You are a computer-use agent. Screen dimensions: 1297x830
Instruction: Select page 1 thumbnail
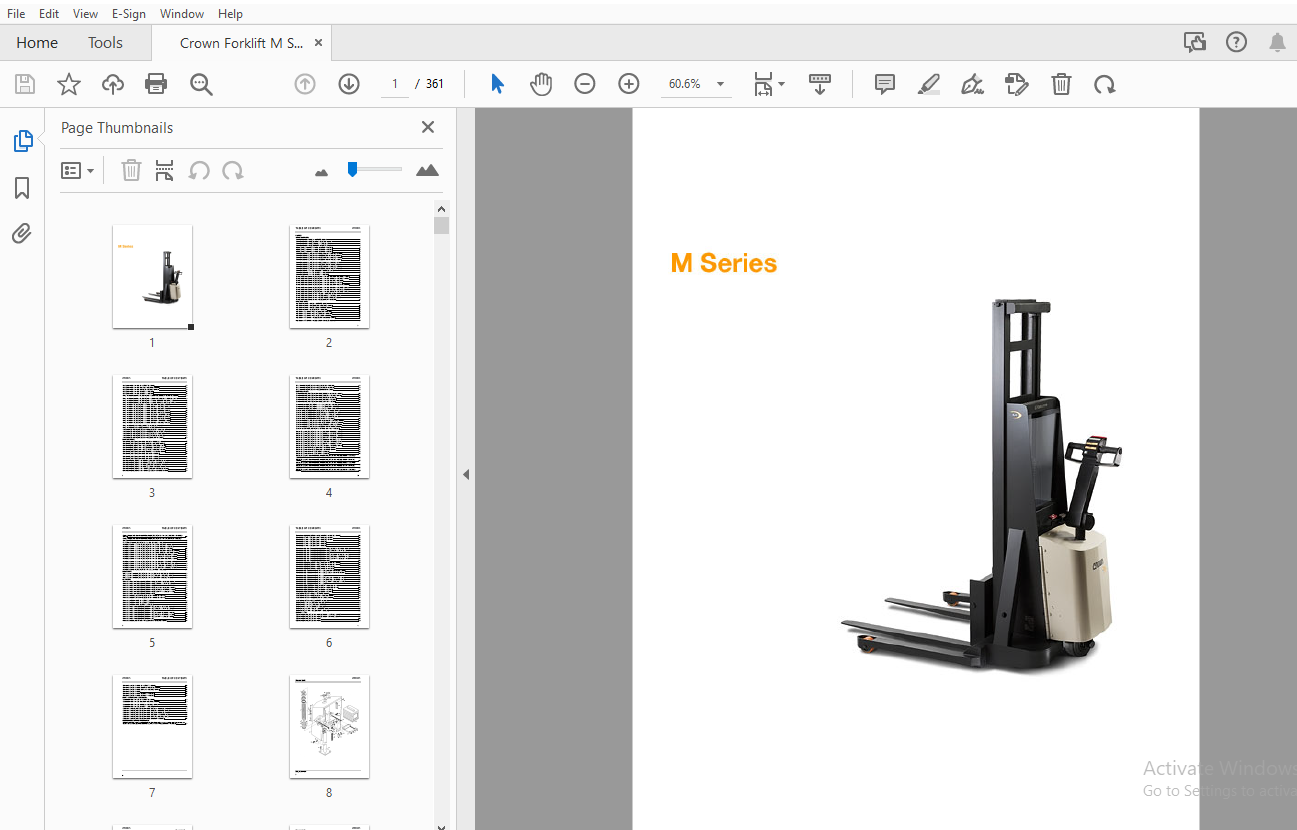152,276
